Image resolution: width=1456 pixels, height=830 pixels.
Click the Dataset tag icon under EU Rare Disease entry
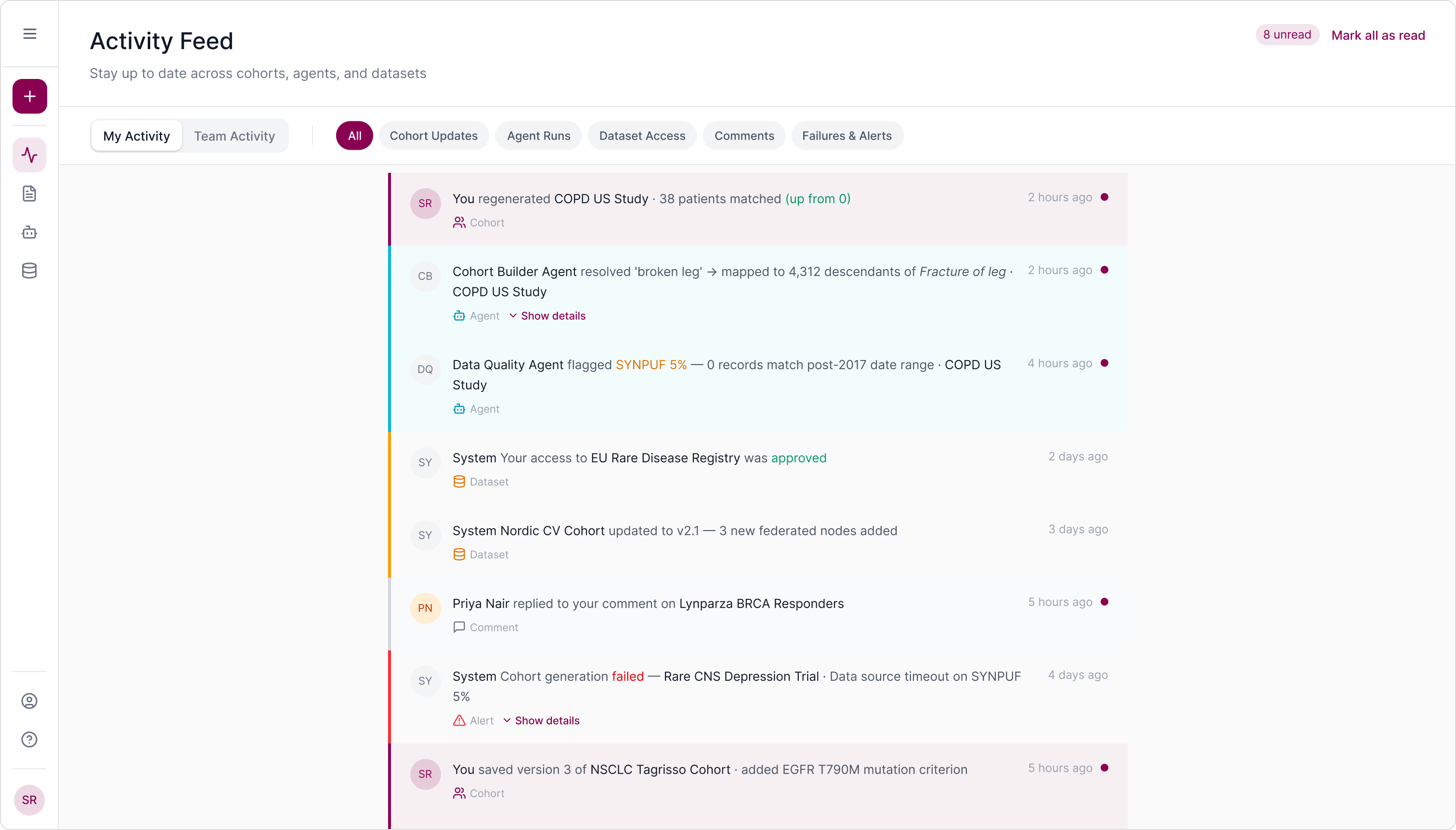(459, 482)
